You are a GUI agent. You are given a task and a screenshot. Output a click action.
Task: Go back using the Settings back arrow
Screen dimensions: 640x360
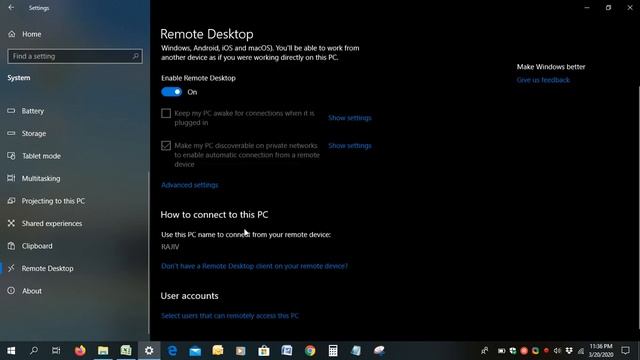(x=11, y=7)
